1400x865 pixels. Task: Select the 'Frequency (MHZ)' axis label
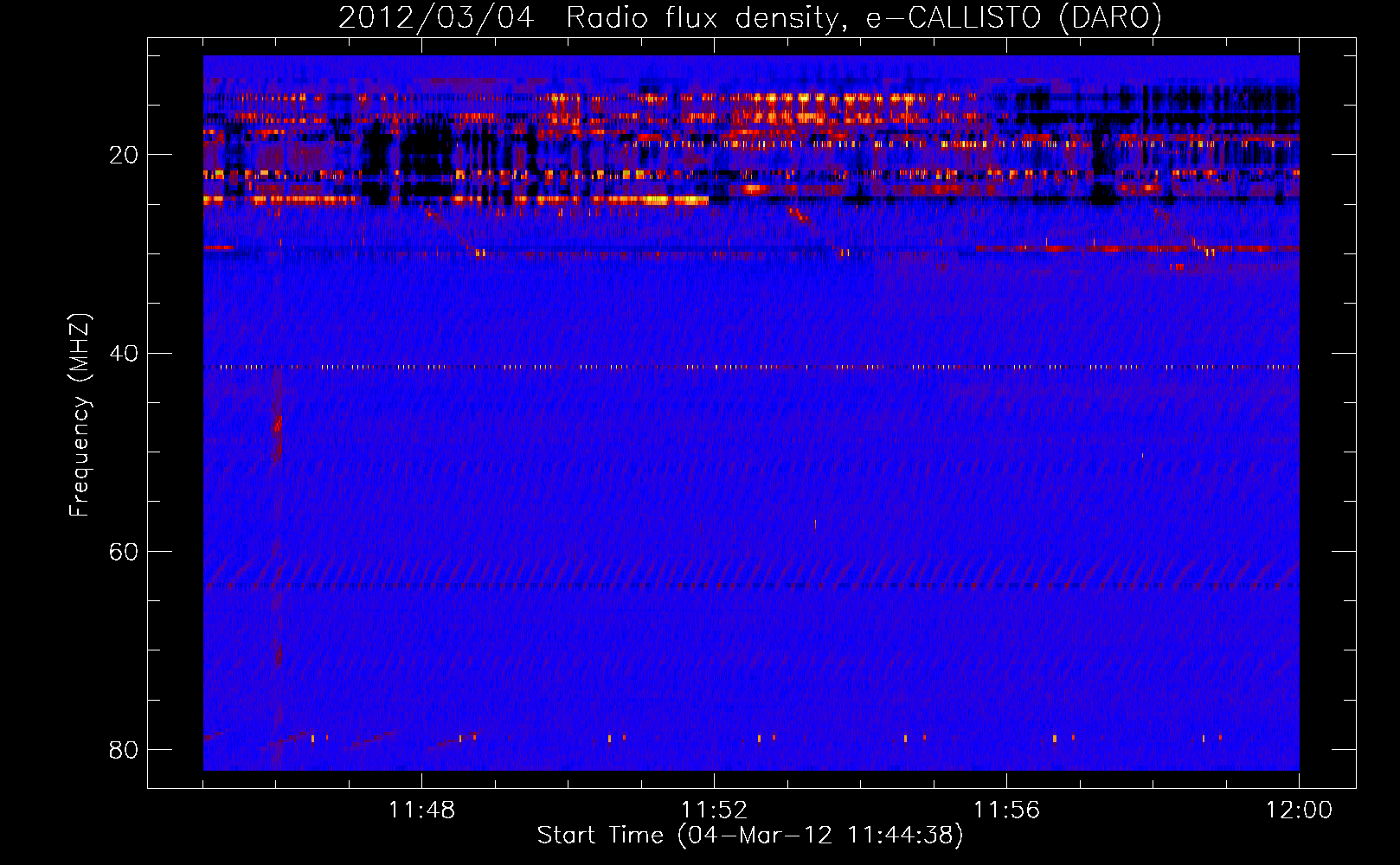[80, 415]
